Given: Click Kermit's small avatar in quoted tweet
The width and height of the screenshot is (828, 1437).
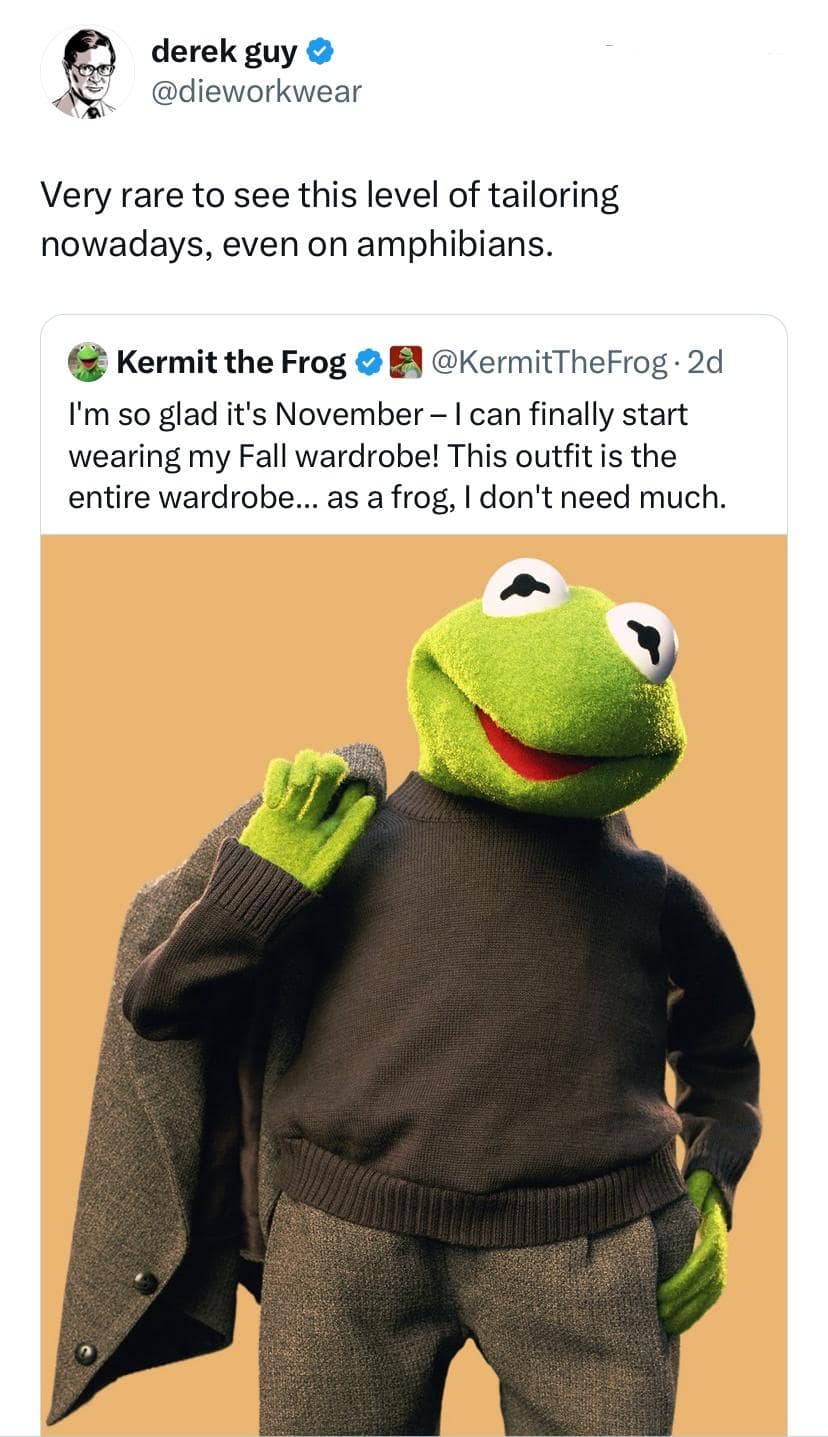Looking at the screenshot, I should click(88, 362).
